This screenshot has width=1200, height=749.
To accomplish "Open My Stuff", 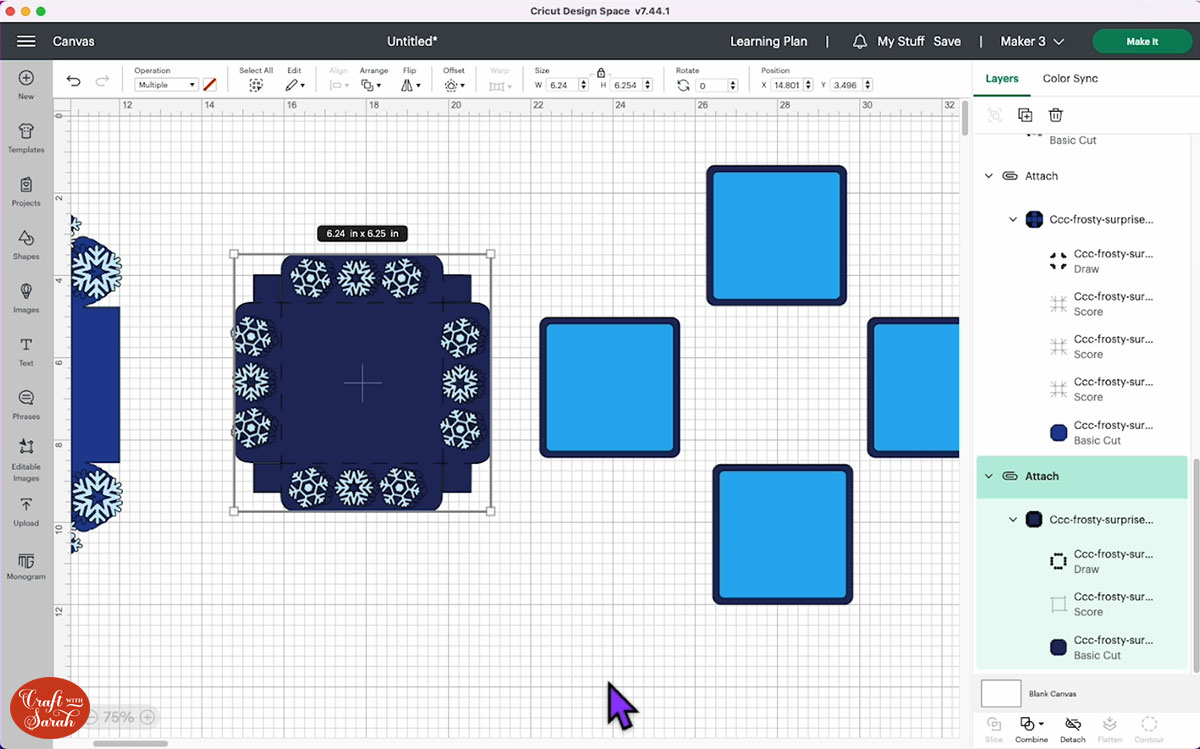I will point(901,41).
